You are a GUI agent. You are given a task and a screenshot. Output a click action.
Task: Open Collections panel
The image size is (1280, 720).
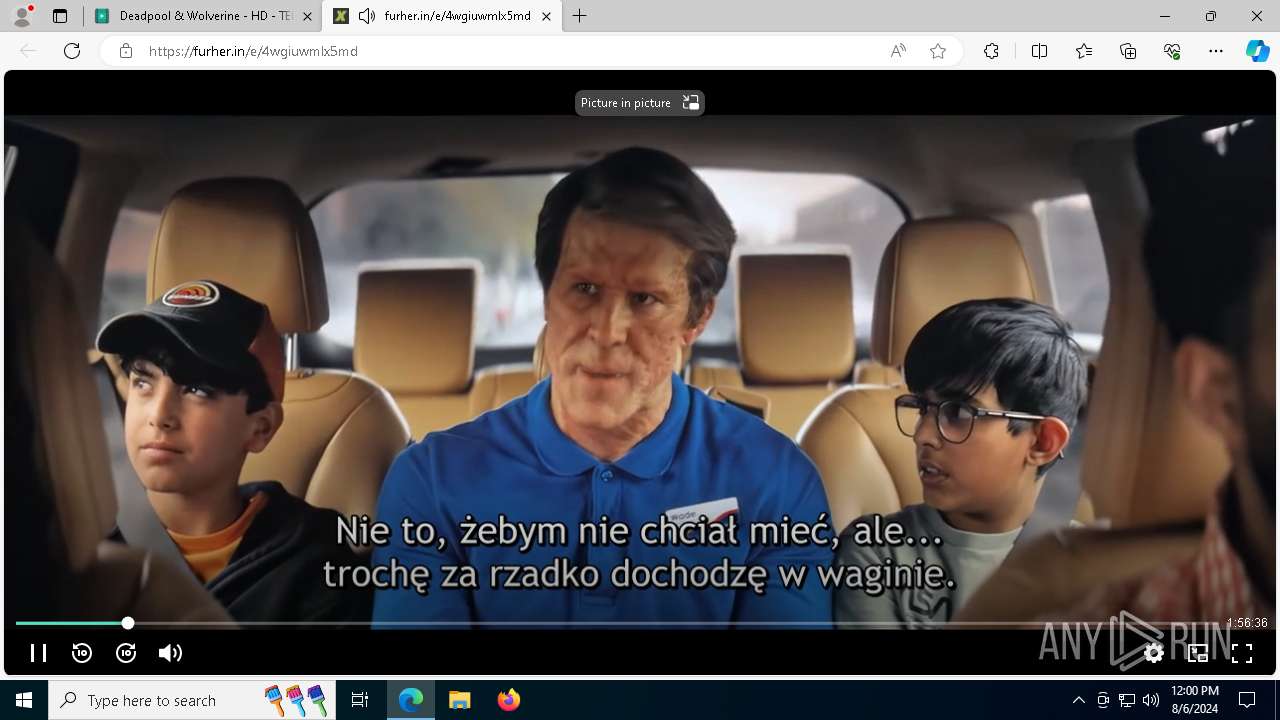coord(1128,51)
